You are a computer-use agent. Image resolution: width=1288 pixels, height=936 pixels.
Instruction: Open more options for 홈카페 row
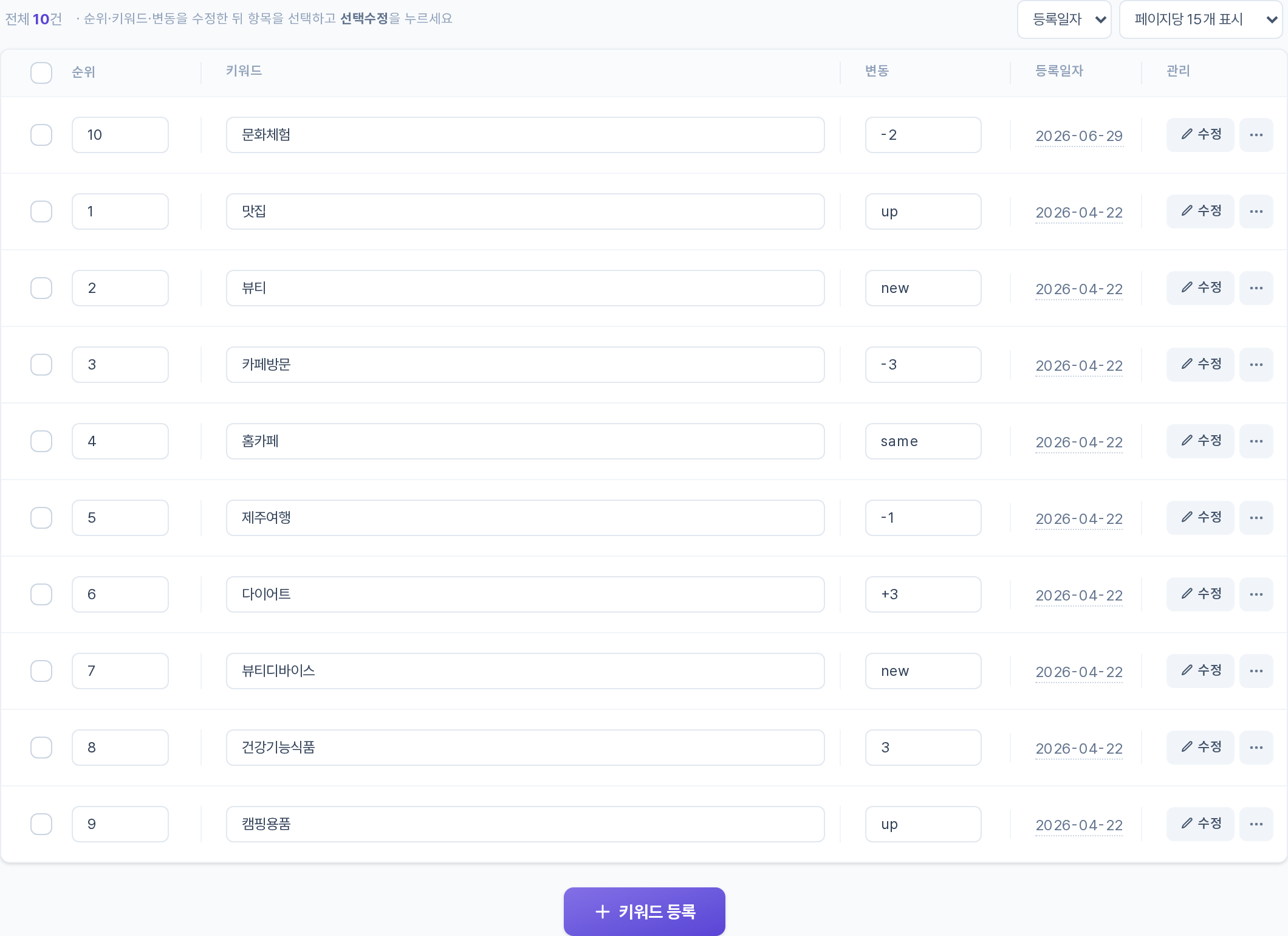coord(1256,441)
